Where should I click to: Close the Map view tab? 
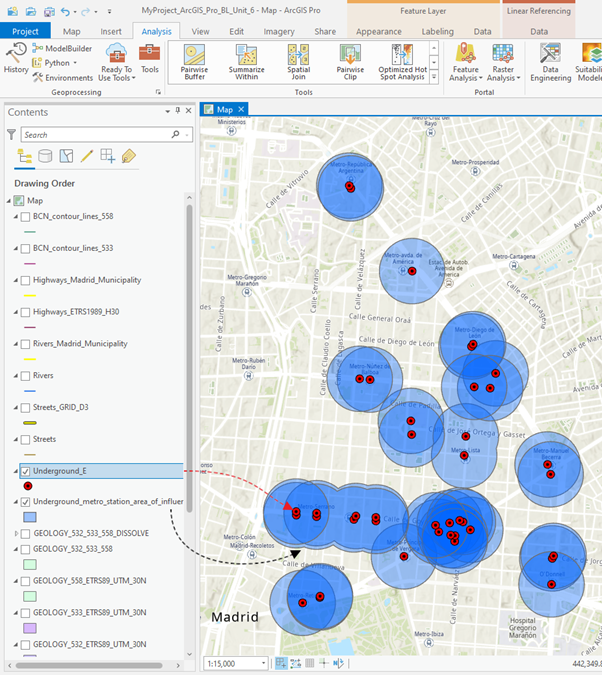pos(241,109)
